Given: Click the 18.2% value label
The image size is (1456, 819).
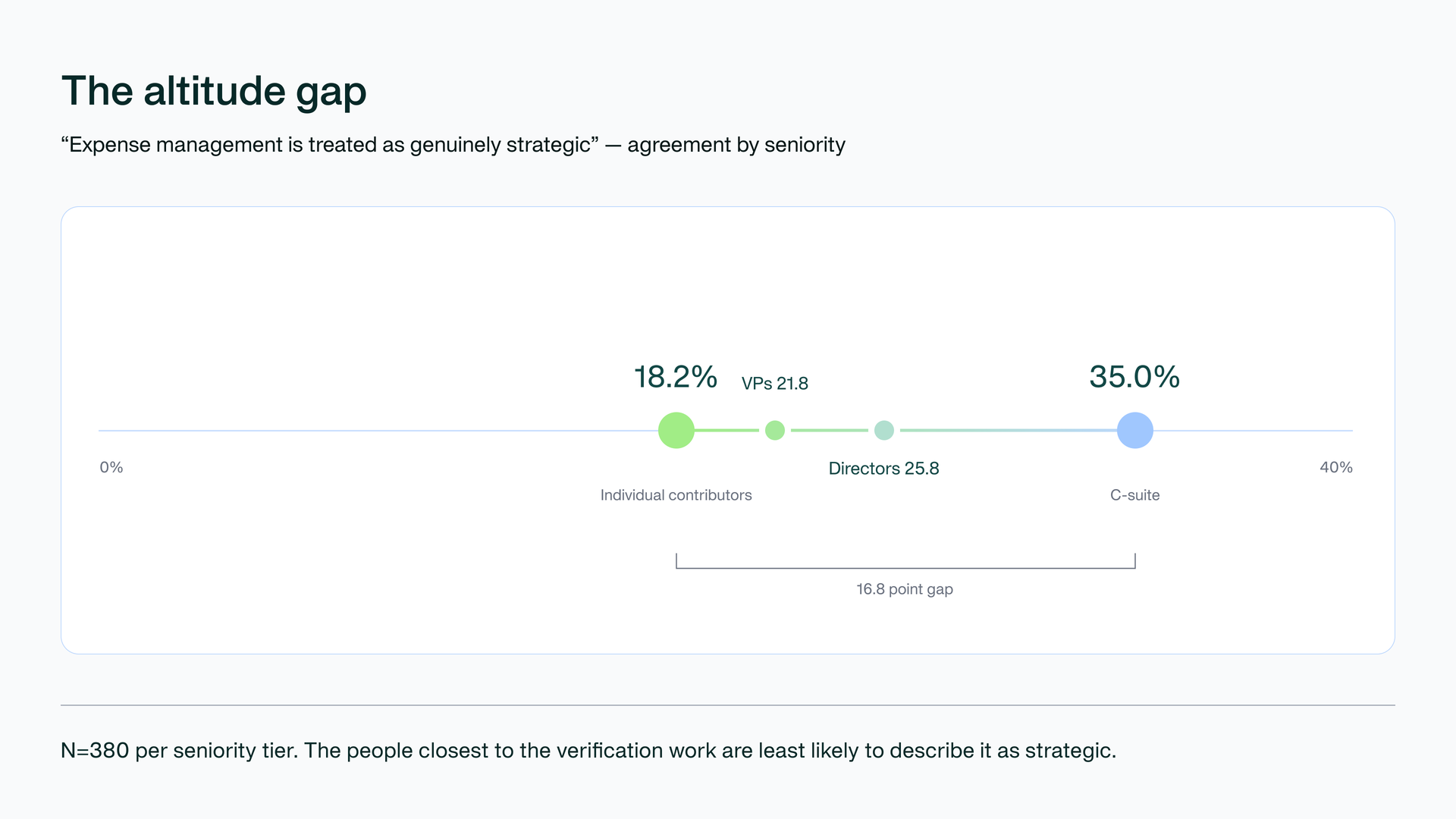Looking at the screenshot, I should (x=676, y=377).
